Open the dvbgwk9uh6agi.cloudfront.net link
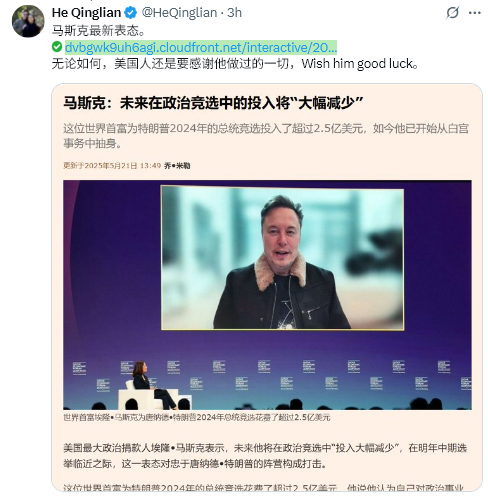 [201, 47]
